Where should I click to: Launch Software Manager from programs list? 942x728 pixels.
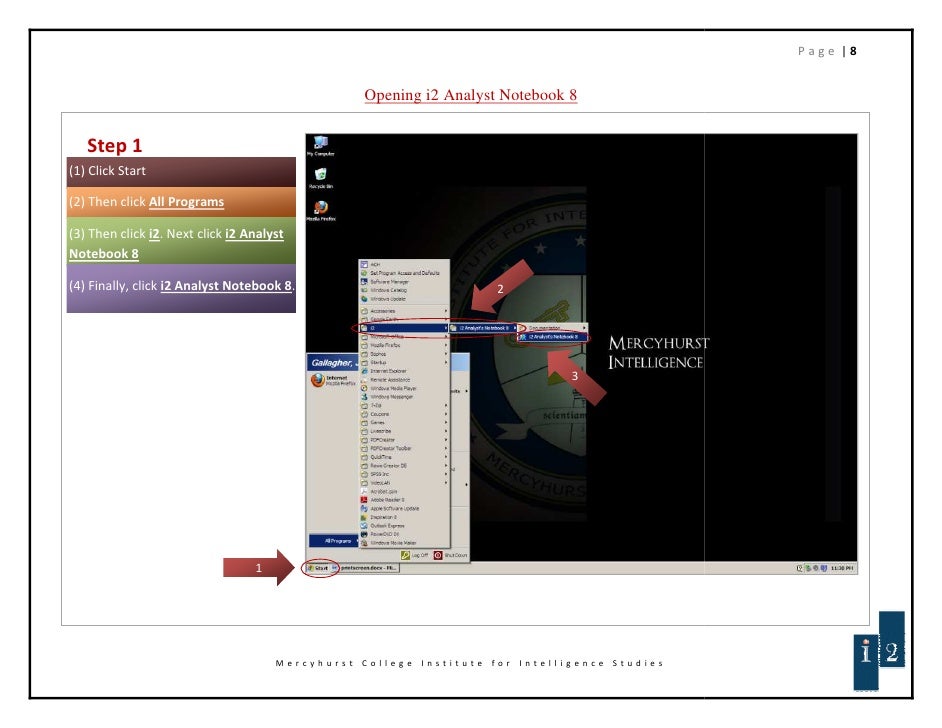point(404,281)
